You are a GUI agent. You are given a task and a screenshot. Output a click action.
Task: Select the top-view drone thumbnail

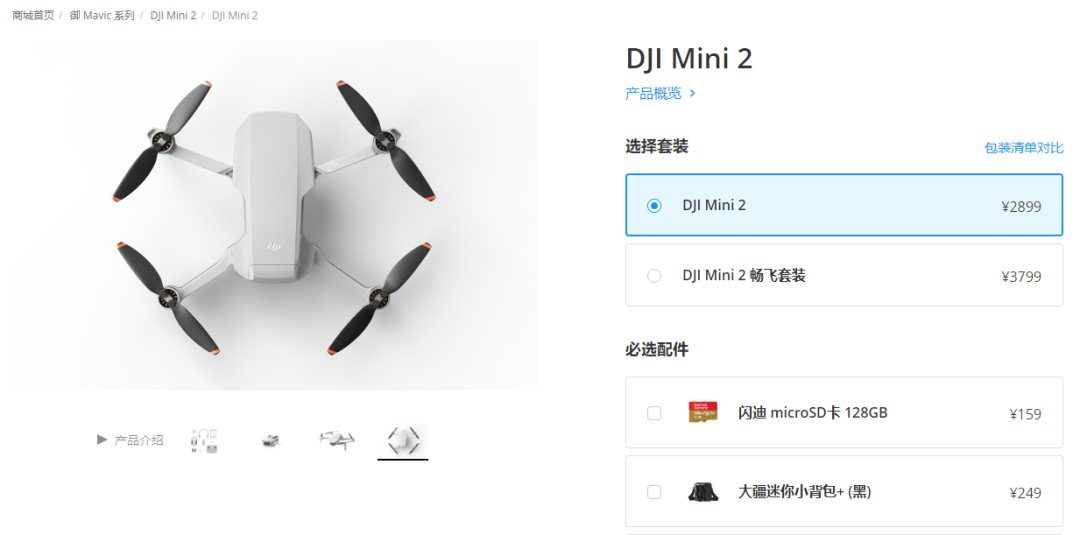tap(403, 440)
